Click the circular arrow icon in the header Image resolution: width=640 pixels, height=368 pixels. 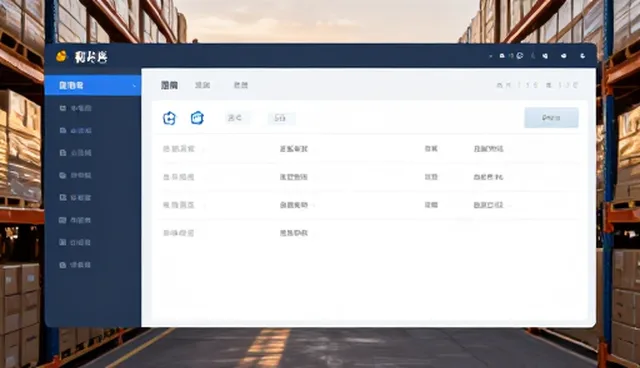(520, 55)
